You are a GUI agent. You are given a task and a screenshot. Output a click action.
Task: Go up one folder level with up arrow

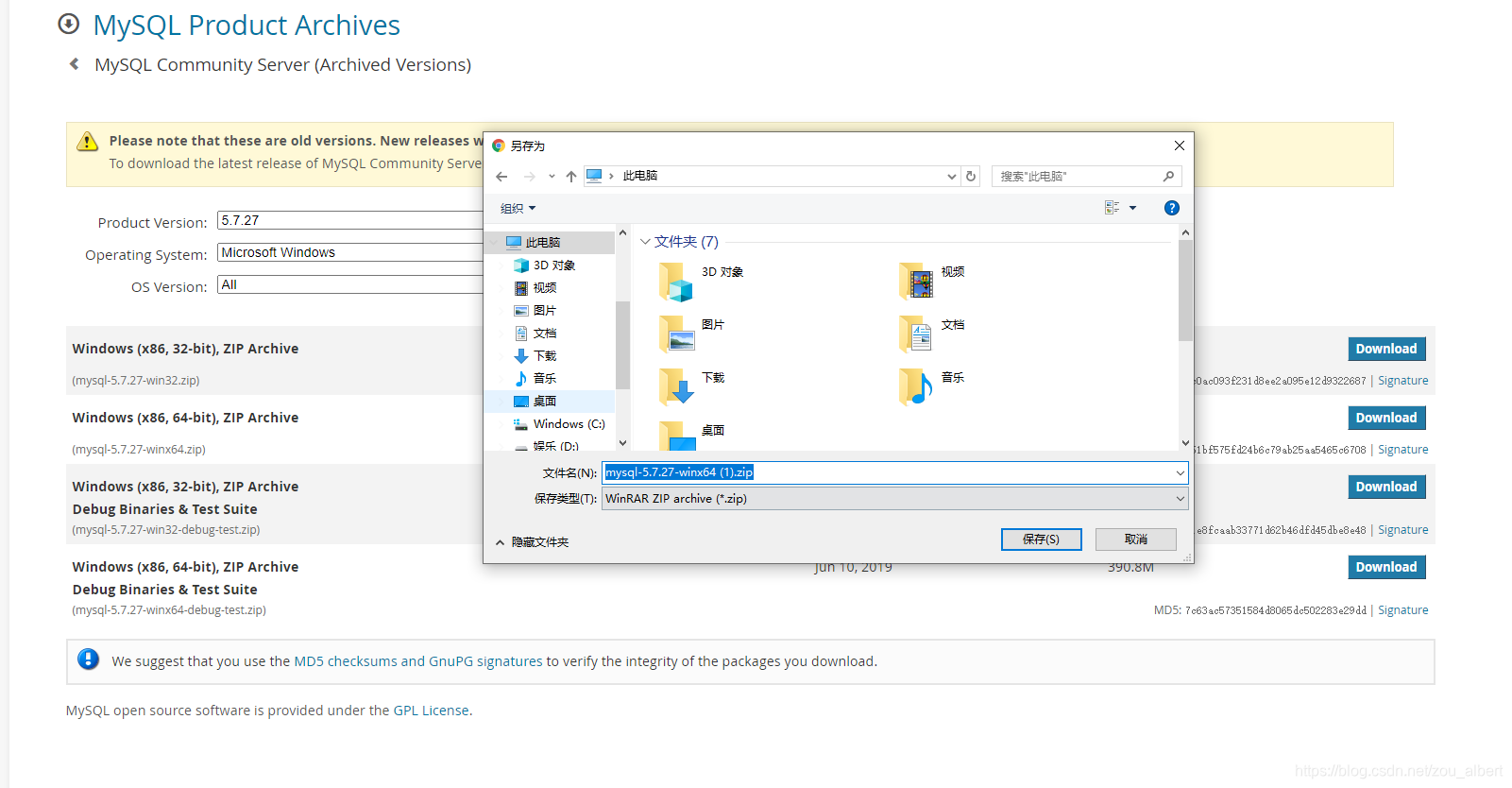(571, 177)
